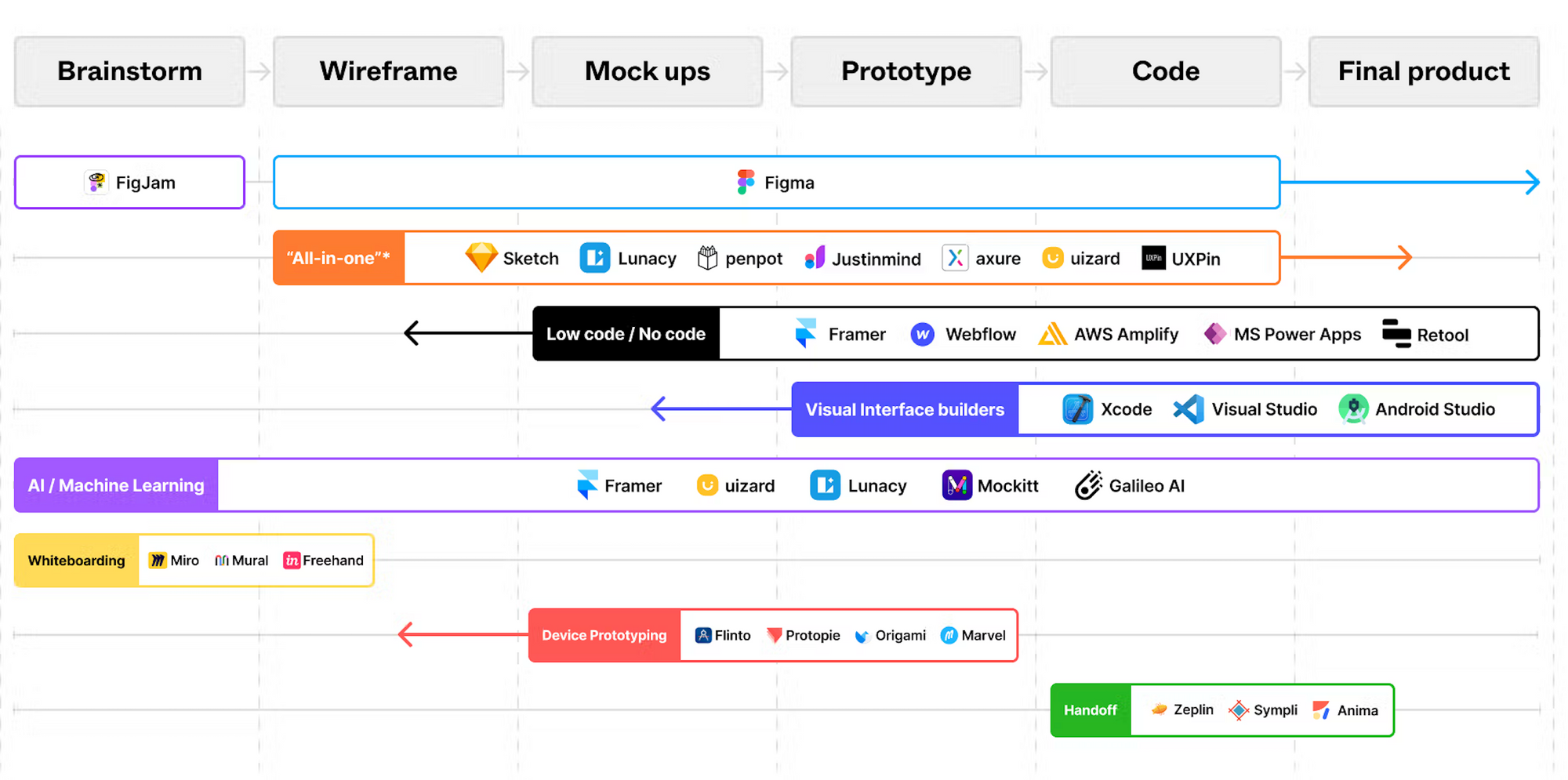The height and width of the screenshot is (780, 1568).
Task: Click the Visual Interface builders label
Action: 906,409
